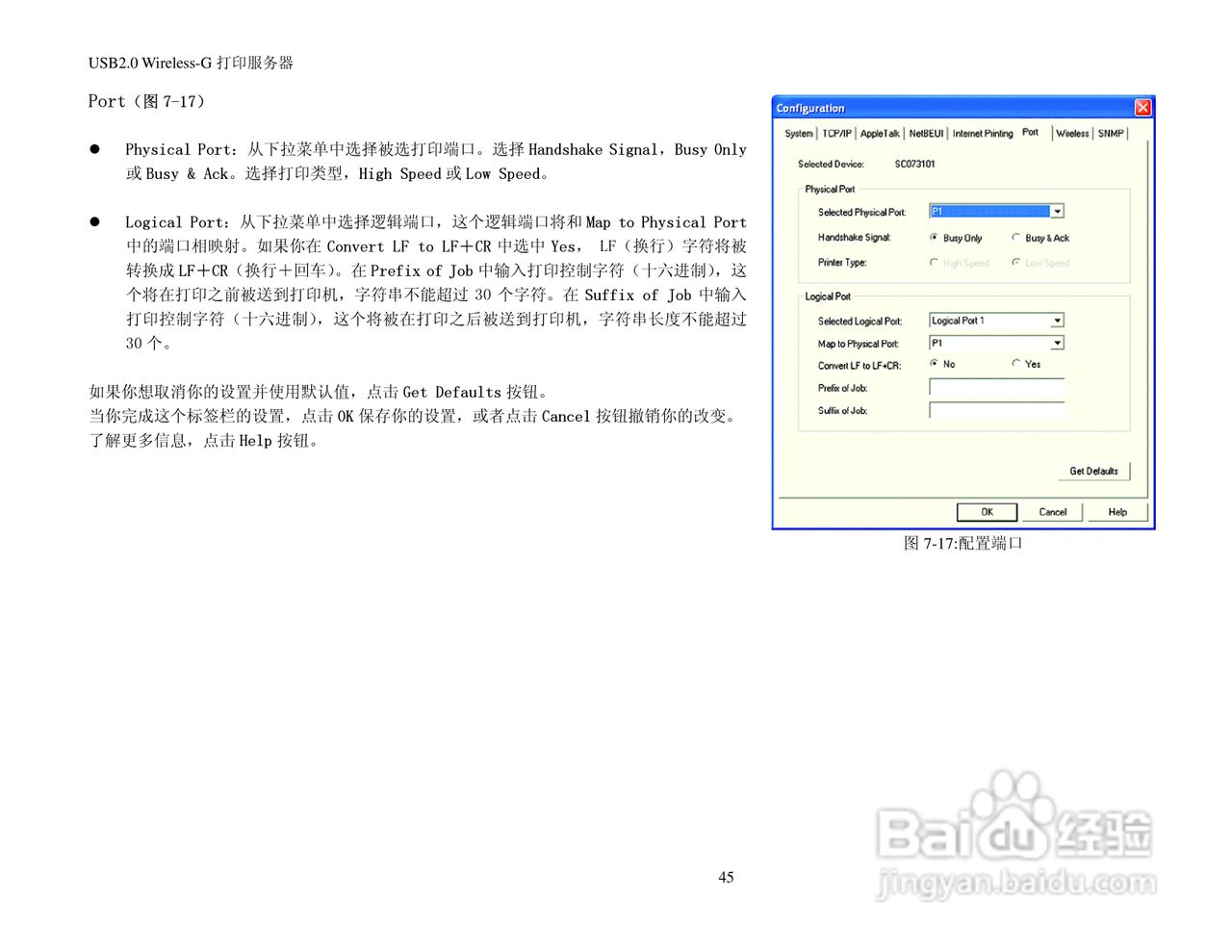
Task: Open Help from the dialog
Action: point(1116,511)
